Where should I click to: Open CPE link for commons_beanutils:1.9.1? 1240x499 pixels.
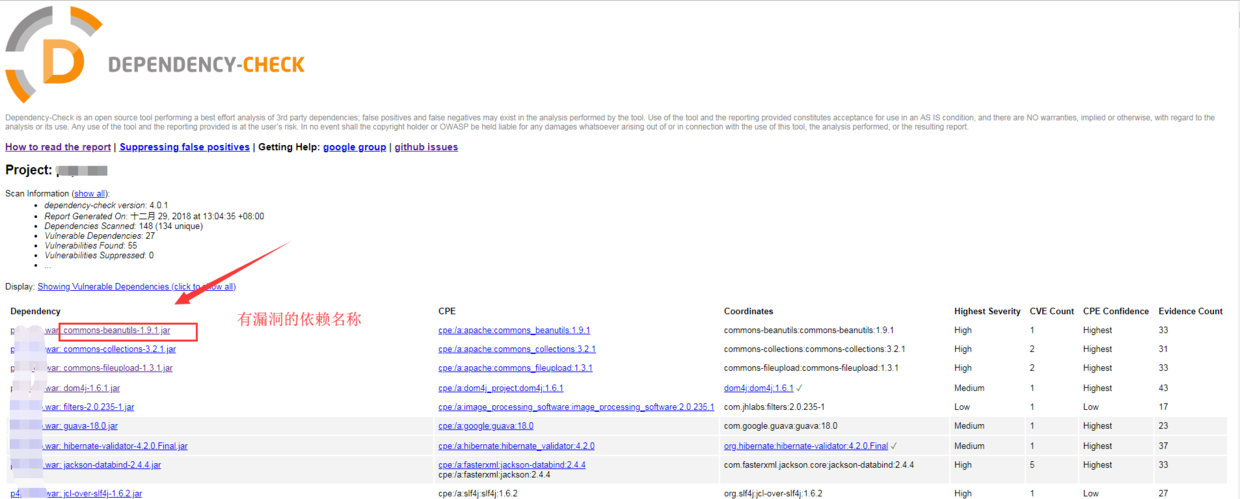[x=514, y=330]
